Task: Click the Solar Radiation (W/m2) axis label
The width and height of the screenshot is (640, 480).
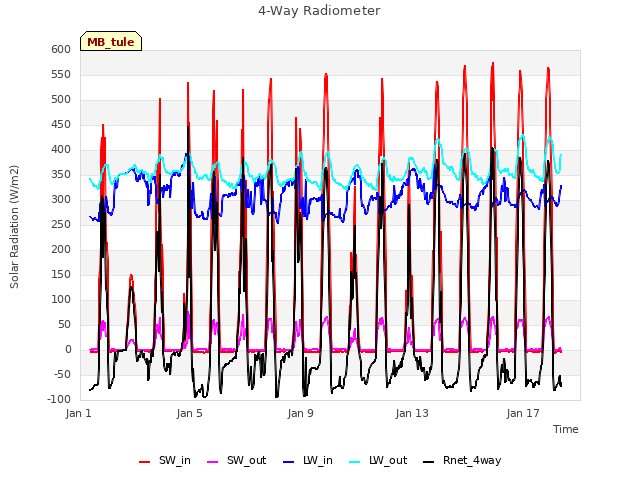Action: pos(14,227)
